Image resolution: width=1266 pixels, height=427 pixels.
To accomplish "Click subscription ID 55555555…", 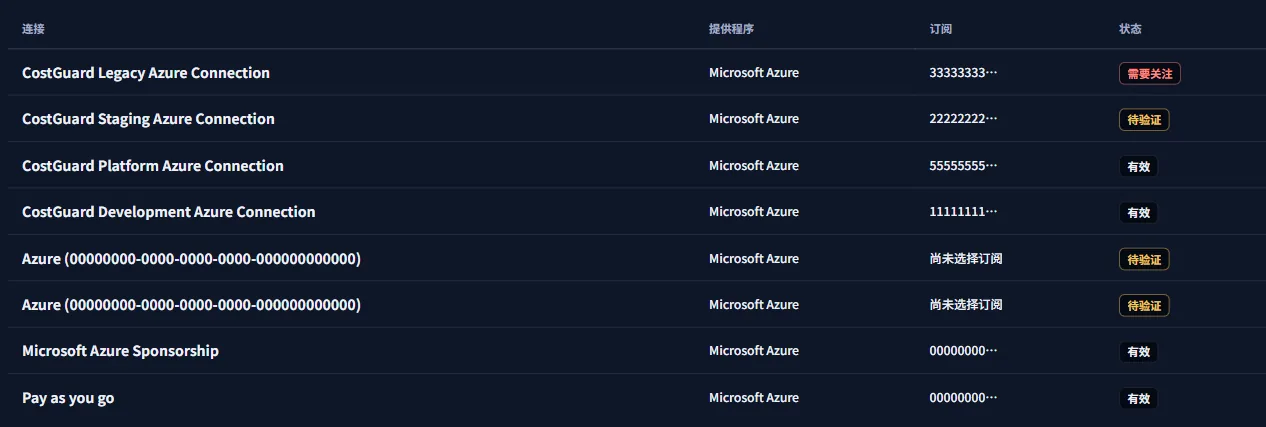I will point(963,166).
